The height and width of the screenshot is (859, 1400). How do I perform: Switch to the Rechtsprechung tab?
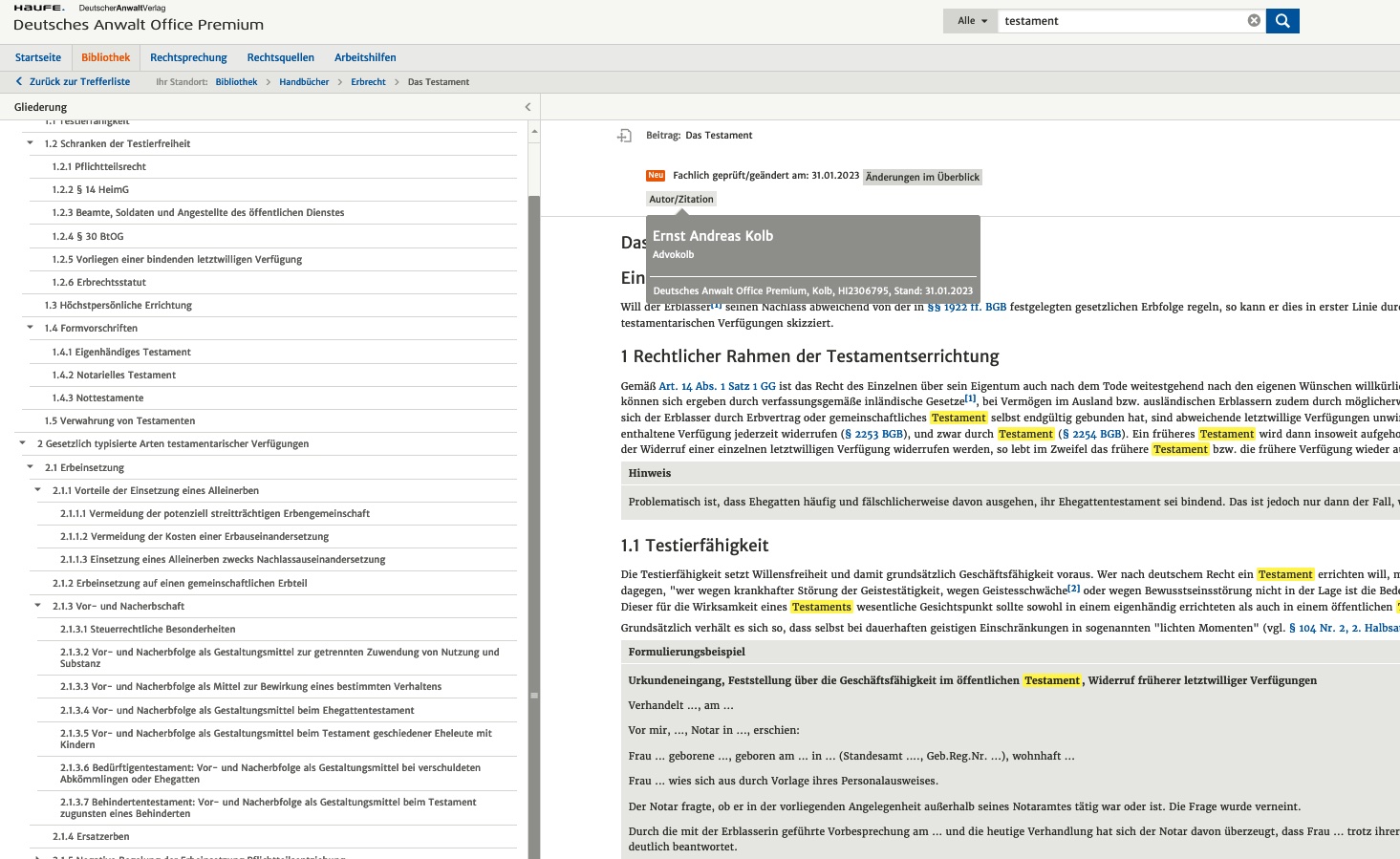coord(188,57)
